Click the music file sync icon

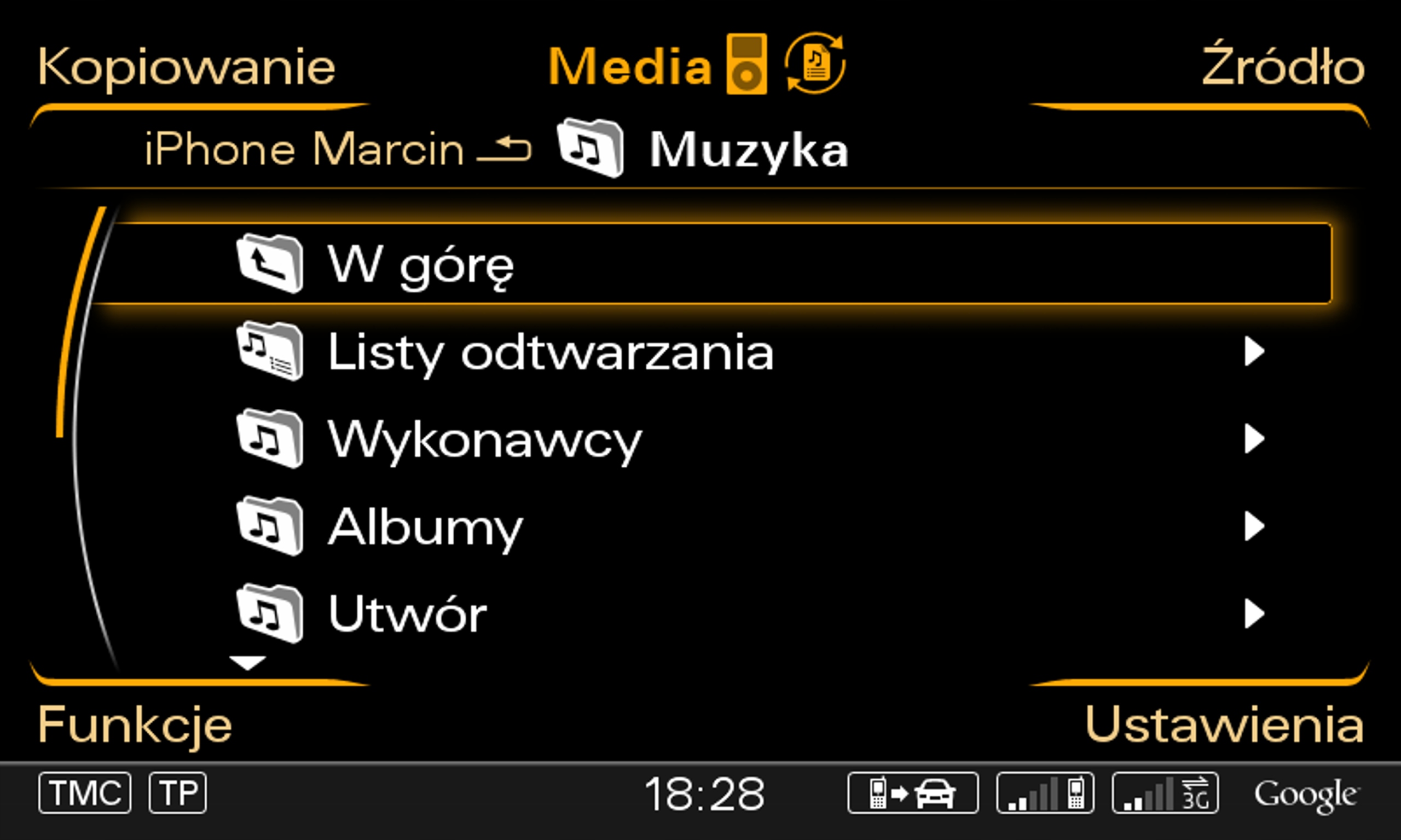pyautogui.click(x=815, y=63)
